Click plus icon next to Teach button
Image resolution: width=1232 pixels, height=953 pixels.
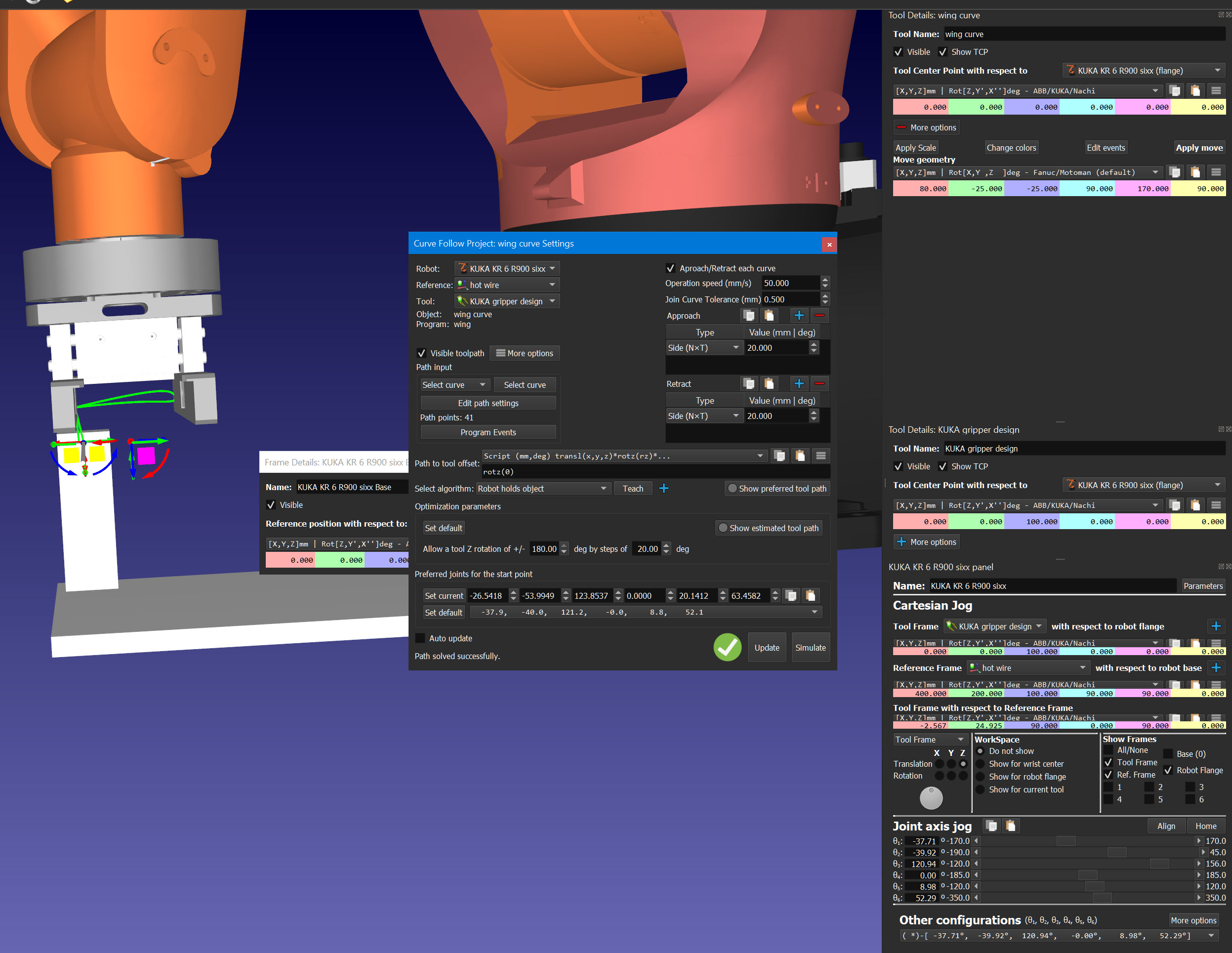click(x=664, y=489)
